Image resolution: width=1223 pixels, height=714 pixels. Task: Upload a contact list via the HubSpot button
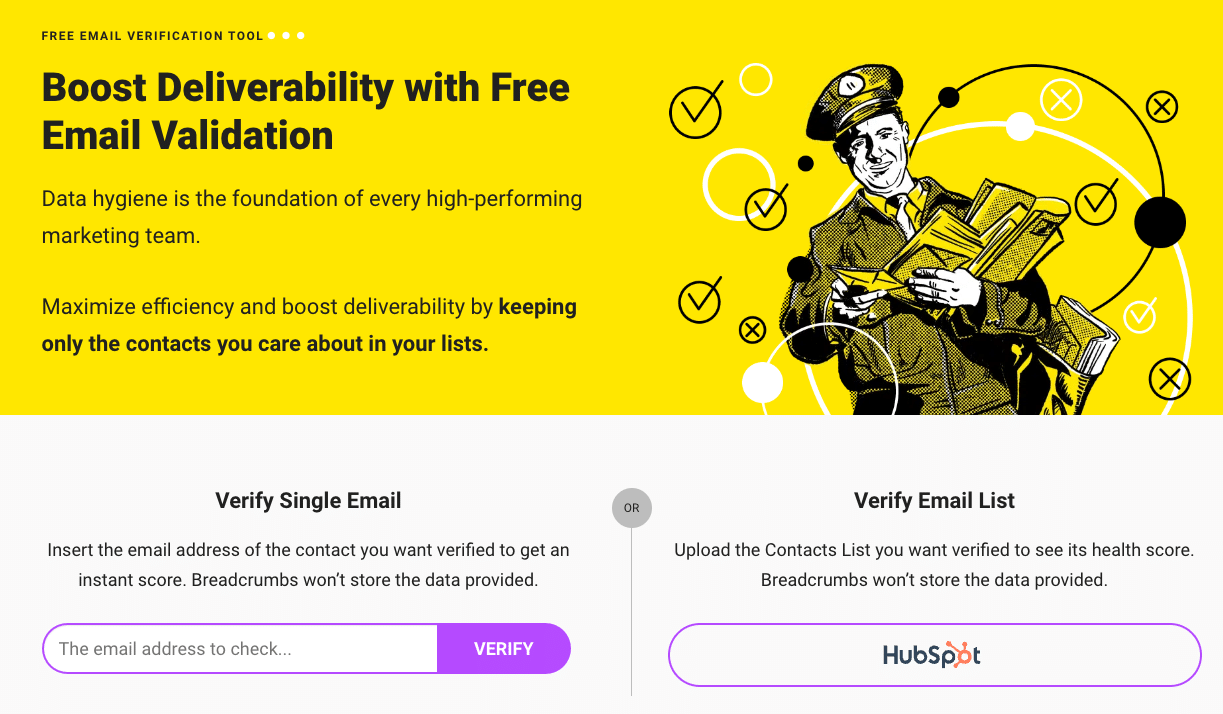(x=934, y=655)
